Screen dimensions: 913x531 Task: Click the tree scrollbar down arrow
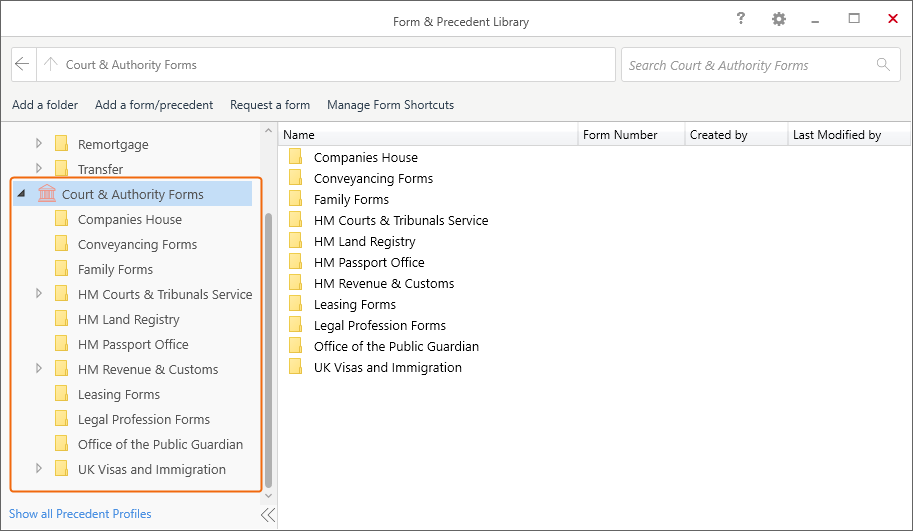click(268, 495)
